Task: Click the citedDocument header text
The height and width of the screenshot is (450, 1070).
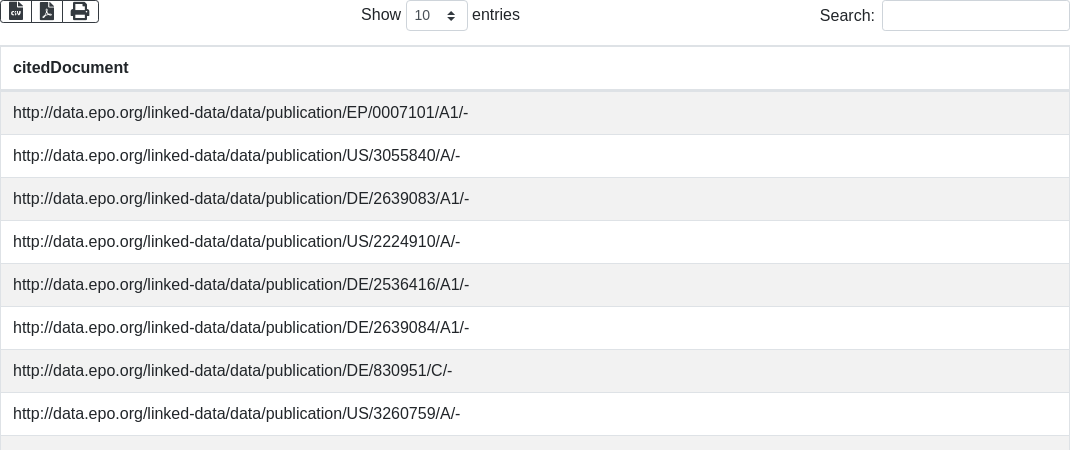Action: (70, 68)
